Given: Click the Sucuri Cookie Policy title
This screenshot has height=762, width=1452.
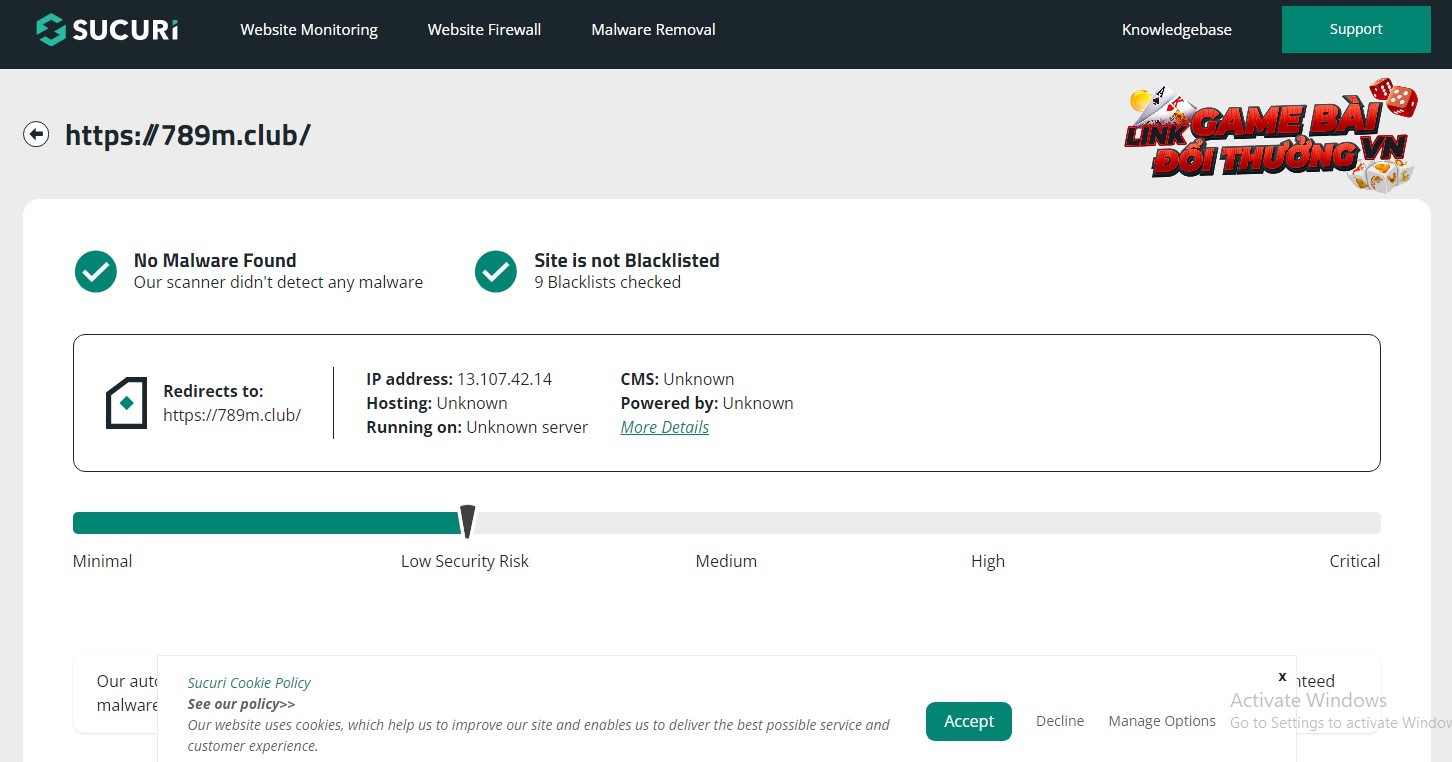Looking at the screenshot, I should coord(249,683).
